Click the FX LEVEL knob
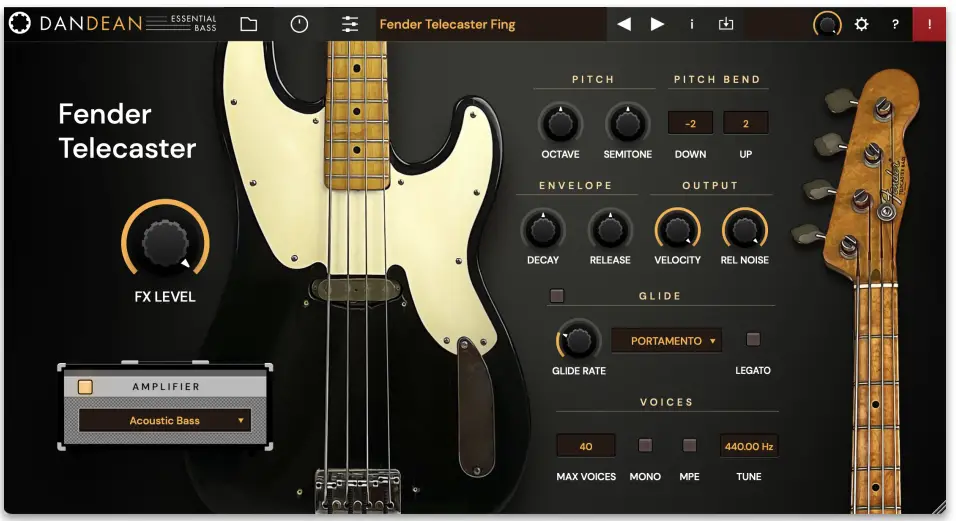 165,242
